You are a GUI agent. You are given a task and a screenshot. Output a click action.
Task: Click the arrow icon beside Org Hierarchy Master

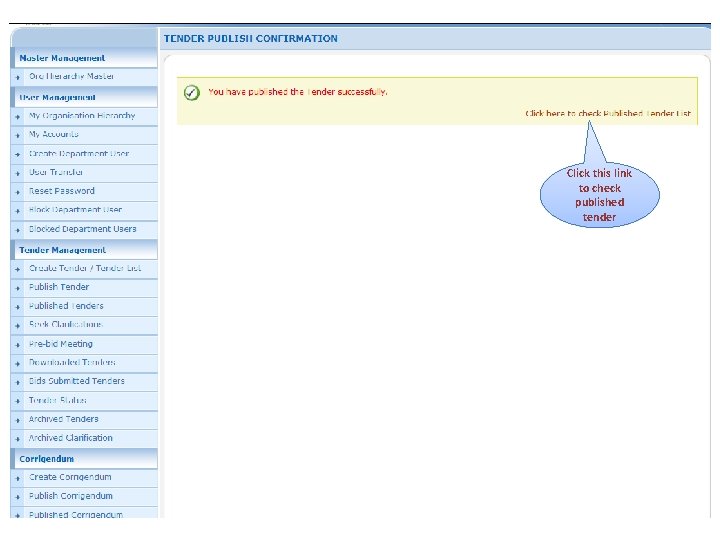point(17,78)
